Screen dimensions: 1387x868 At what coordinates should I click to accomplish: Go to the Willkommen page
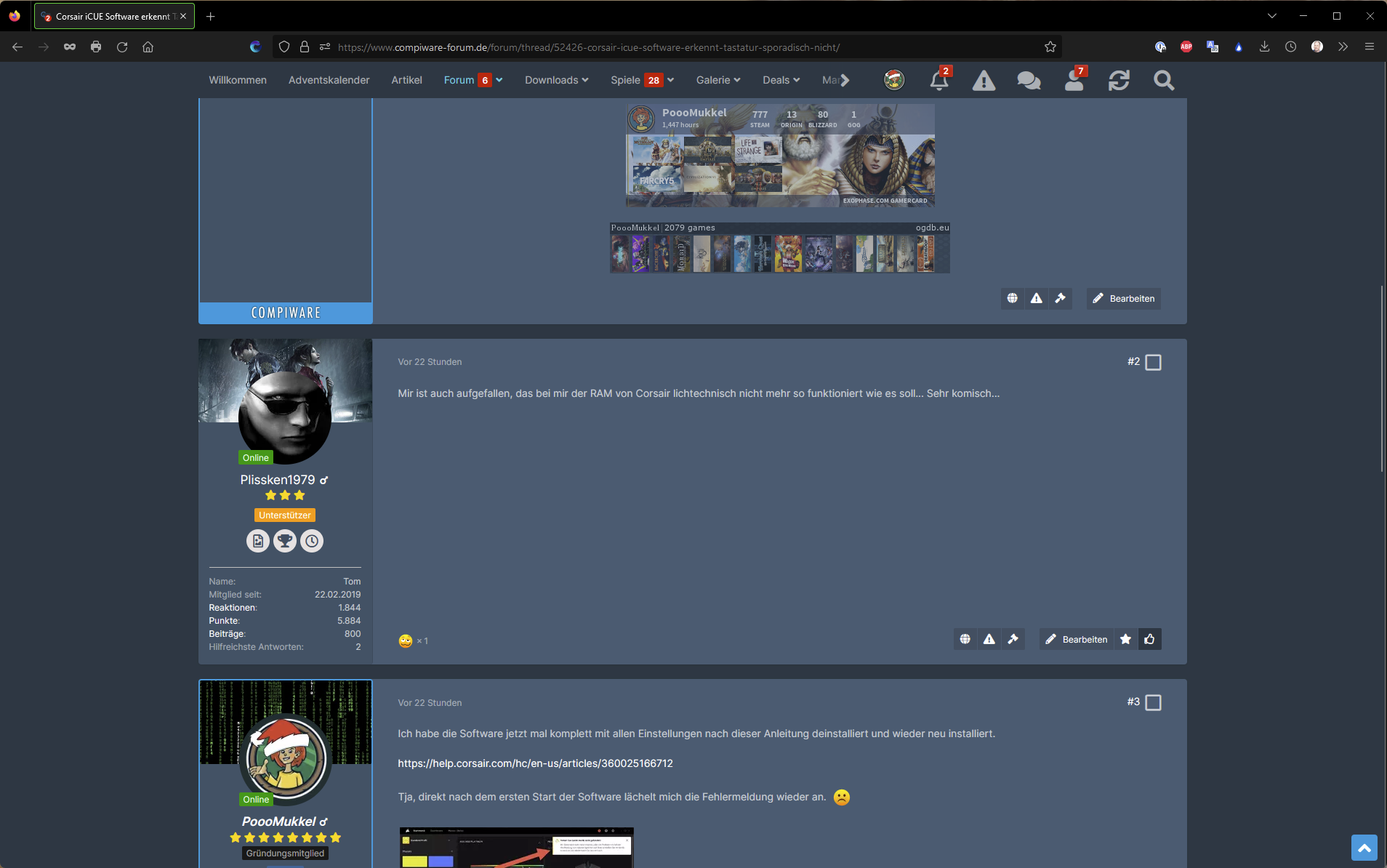click(x=238, y=80)
